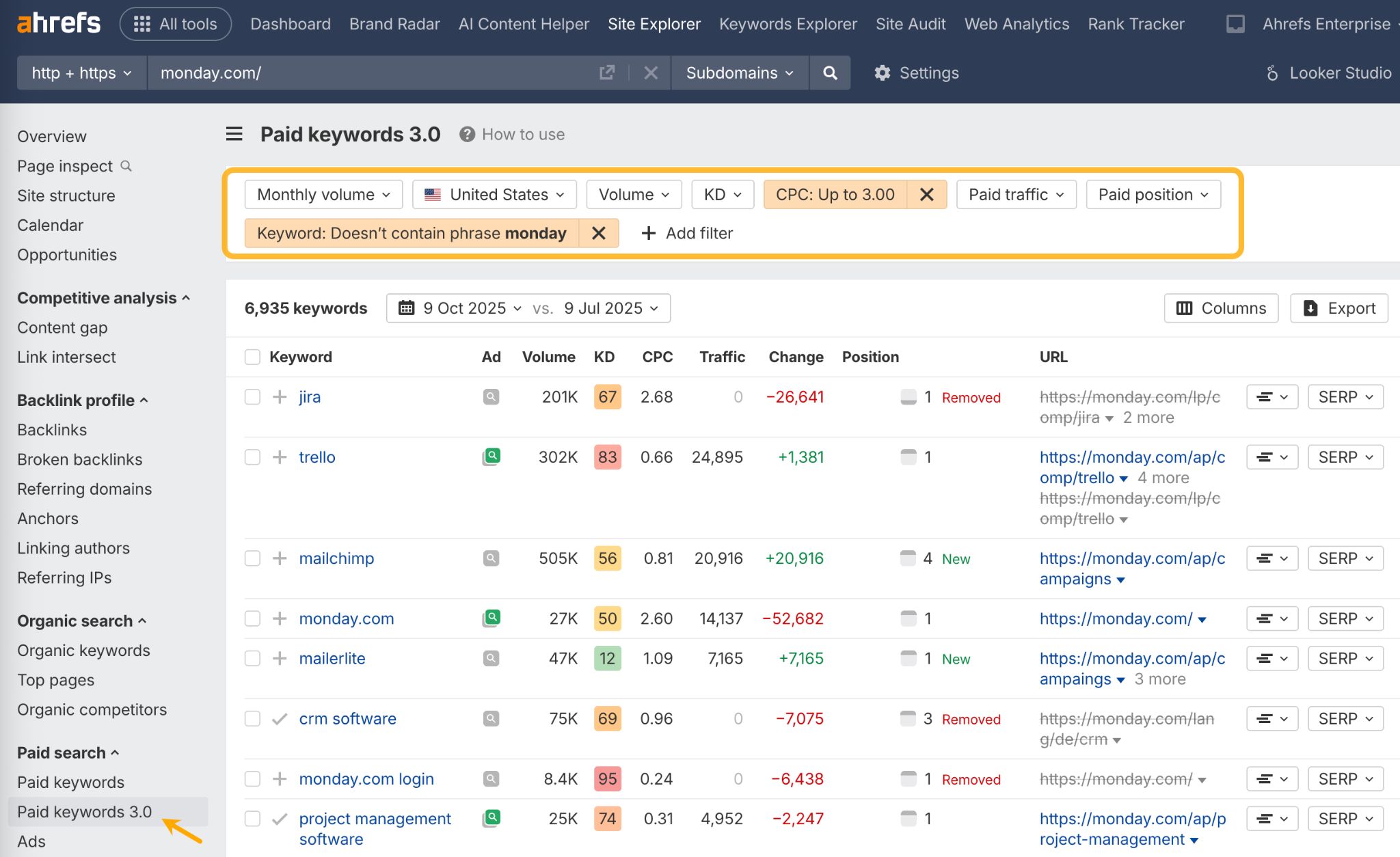Viewport: 1400px width, 857px height.
Task: Tick the checkbox for mailchimp row
Action: click(x=252, y=558)
